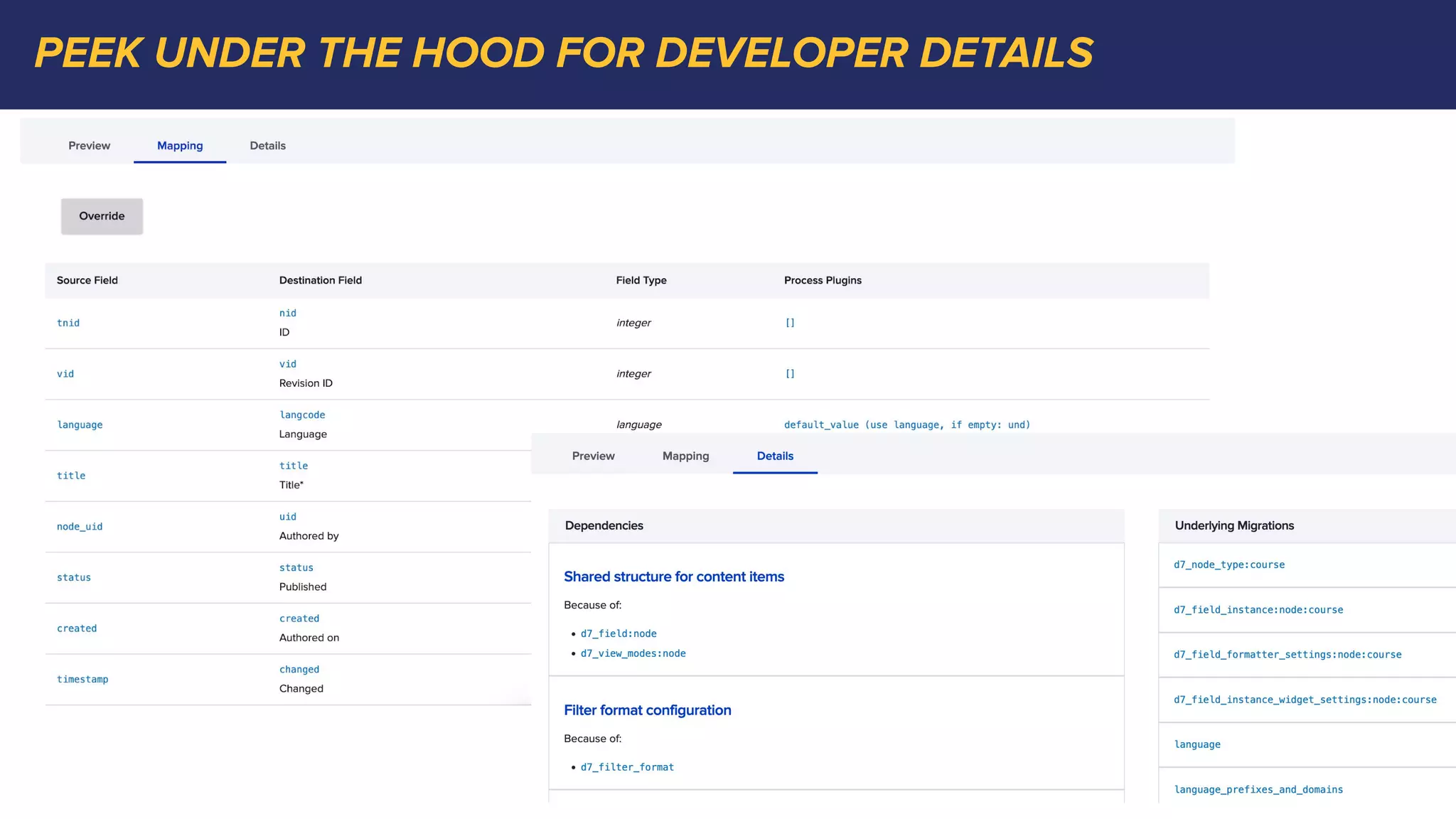
Task: Click d7_field:node dependency
Action: tap(619, 633)
